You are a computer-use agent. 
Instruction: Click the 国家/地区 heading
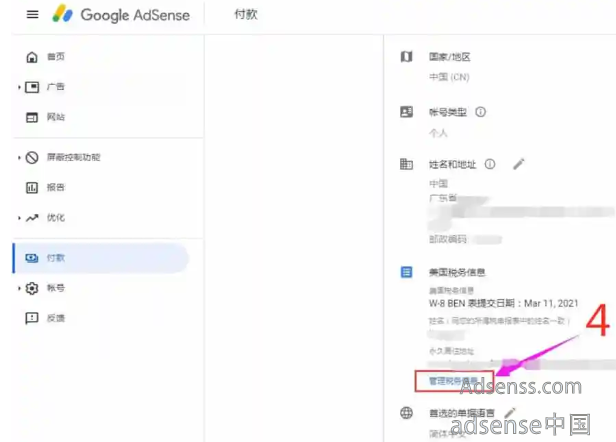(449, 57)
